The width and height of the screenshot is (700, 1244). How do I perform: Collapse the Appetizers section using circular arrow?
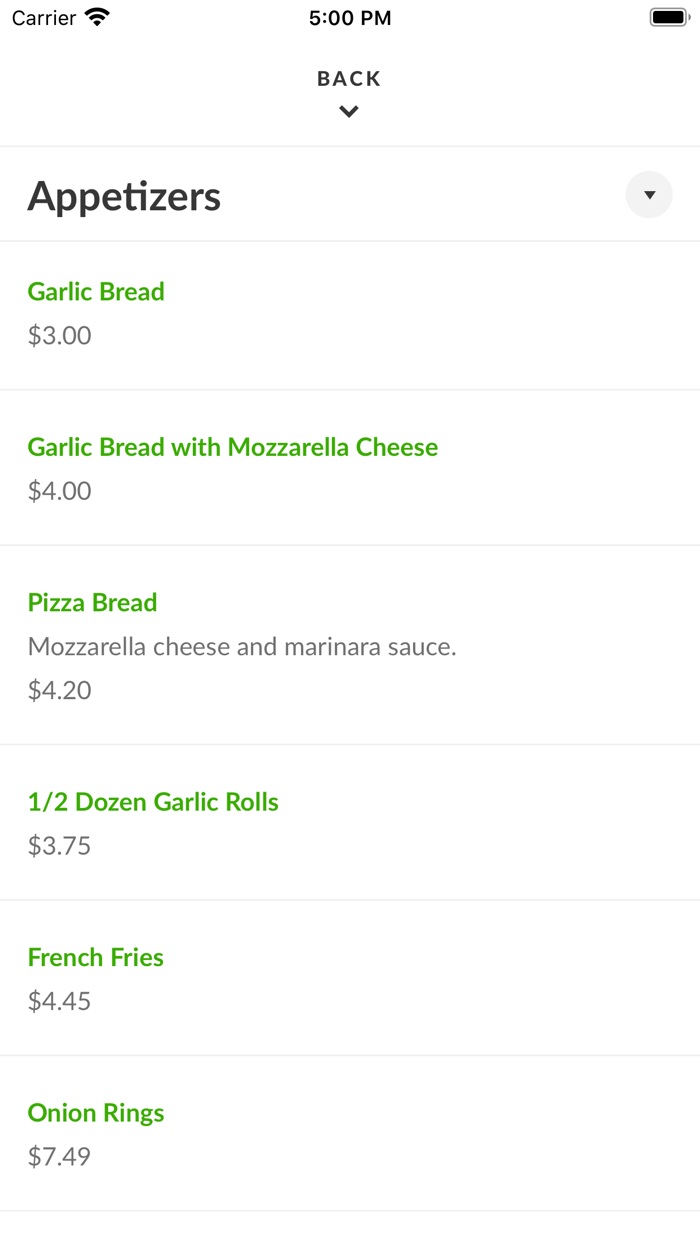point(649,195)
